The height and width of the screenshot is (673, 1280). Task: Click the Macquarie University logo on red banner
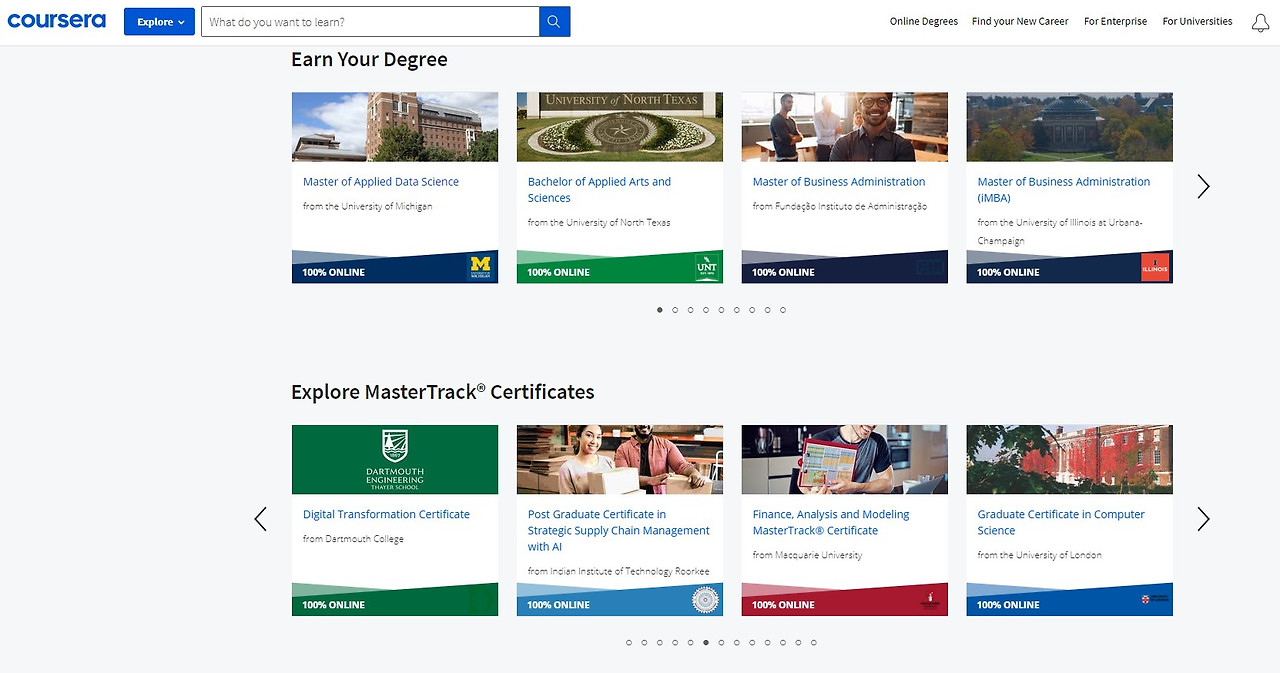[x=930, y=600]
